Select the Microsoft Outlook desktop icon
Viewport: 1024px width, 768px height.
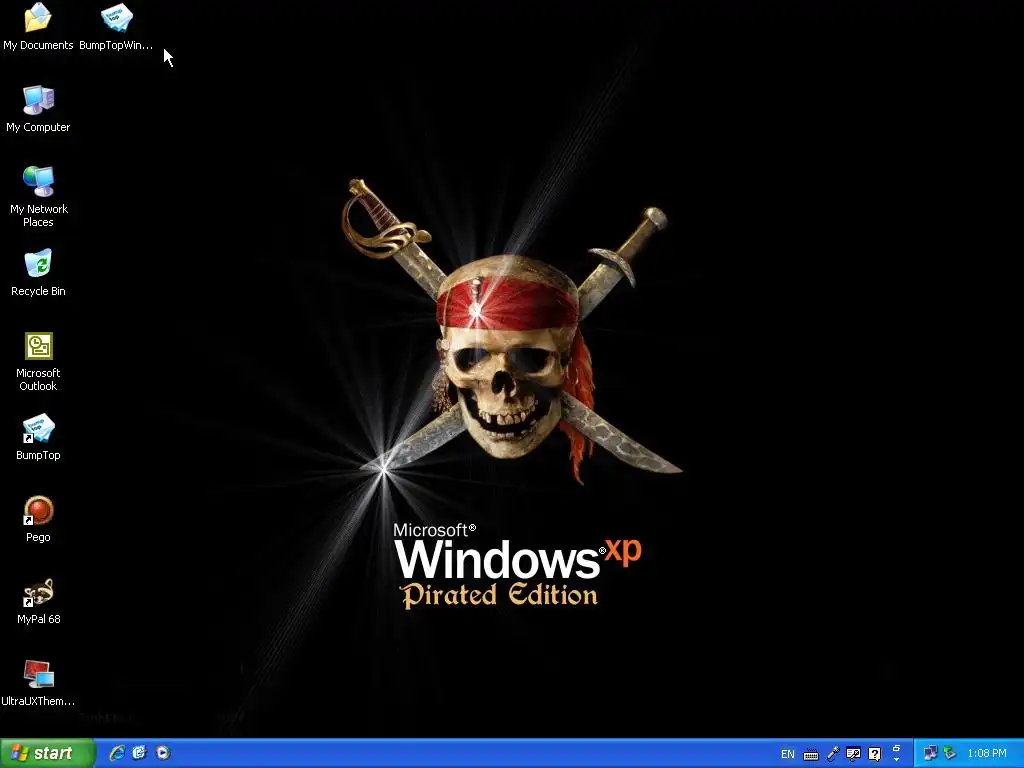click(38, 361)
